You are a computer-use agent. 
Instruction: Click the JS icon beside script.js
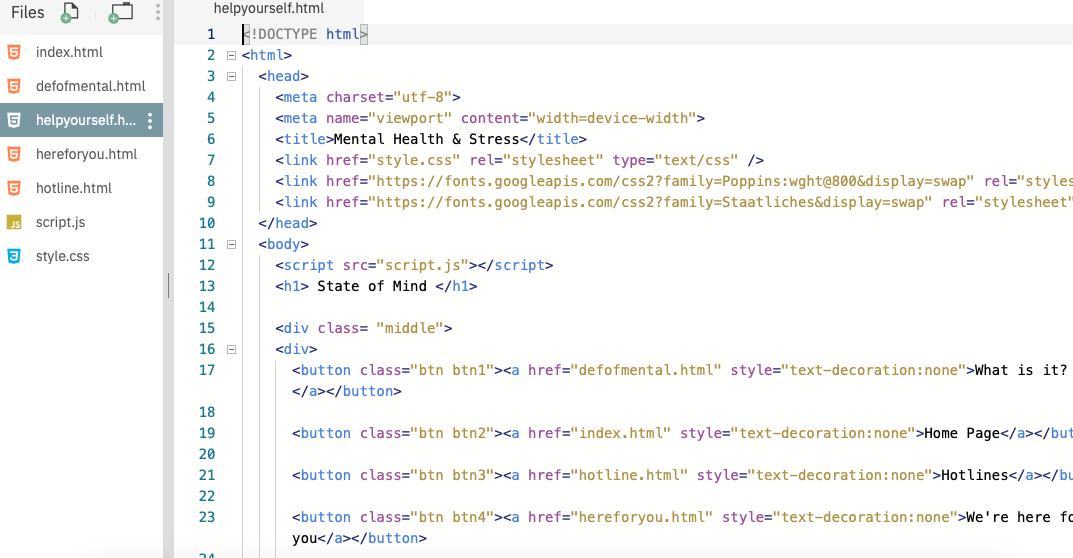[14, 223]
